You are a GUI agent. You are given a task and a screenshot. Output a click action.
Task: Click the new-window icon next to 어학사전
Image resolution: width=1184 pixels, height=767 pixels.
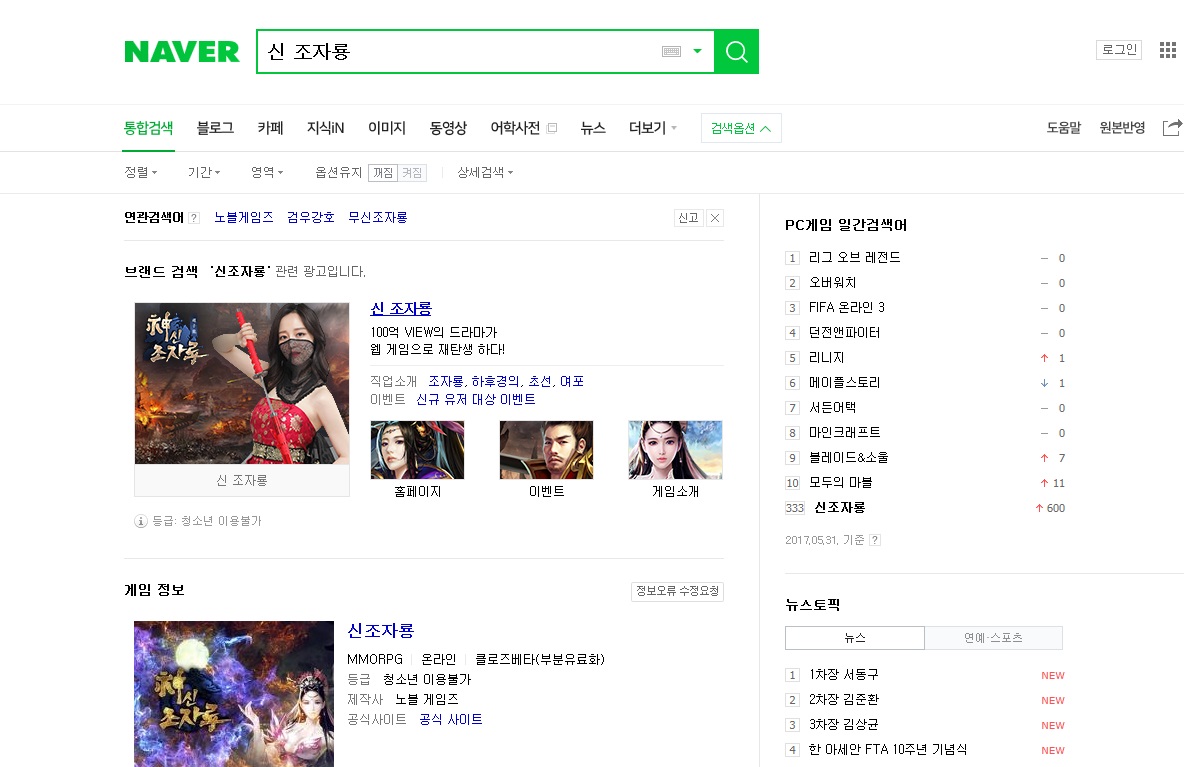click(552, 128)
